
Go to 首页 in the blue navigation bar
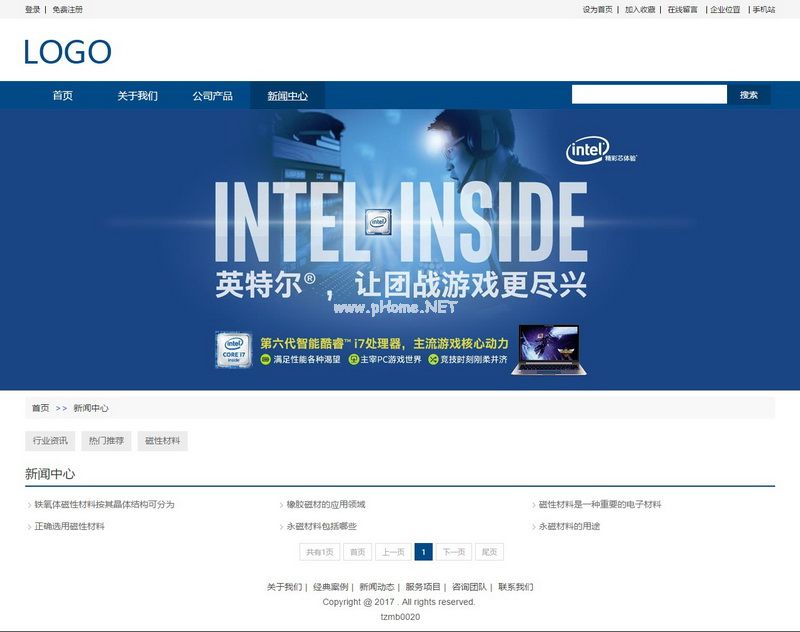tap(63, 95)
